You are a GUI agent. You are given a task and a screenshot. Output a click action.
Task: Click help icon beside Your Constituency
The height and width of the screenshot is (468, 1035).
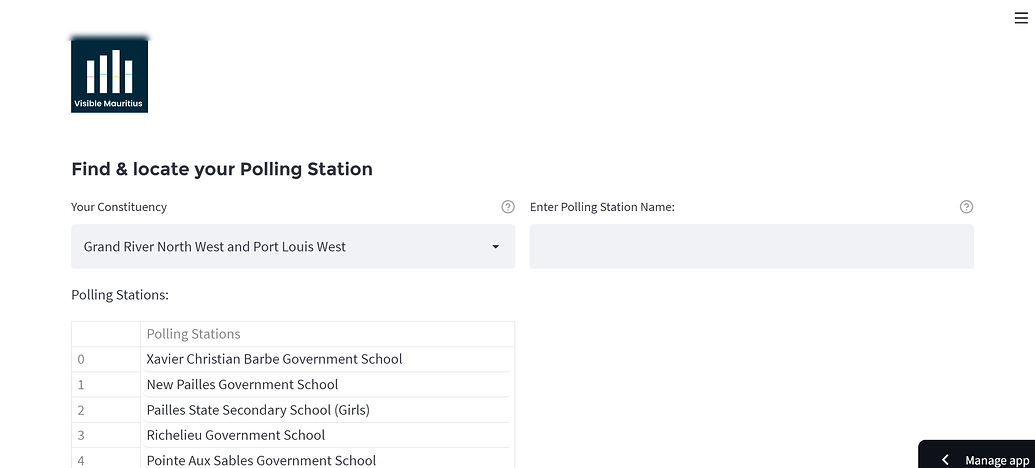click(507, 207)
